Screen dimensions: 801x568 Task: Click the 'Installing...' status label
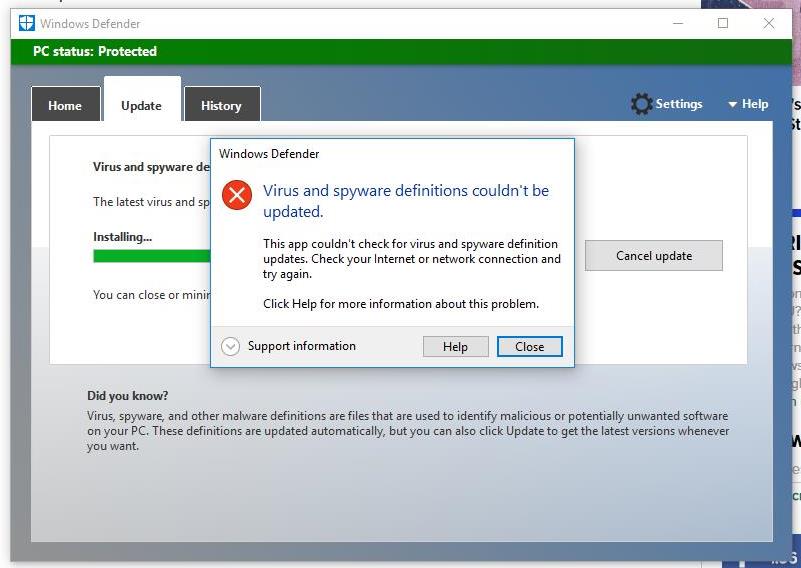coord(123,236)
